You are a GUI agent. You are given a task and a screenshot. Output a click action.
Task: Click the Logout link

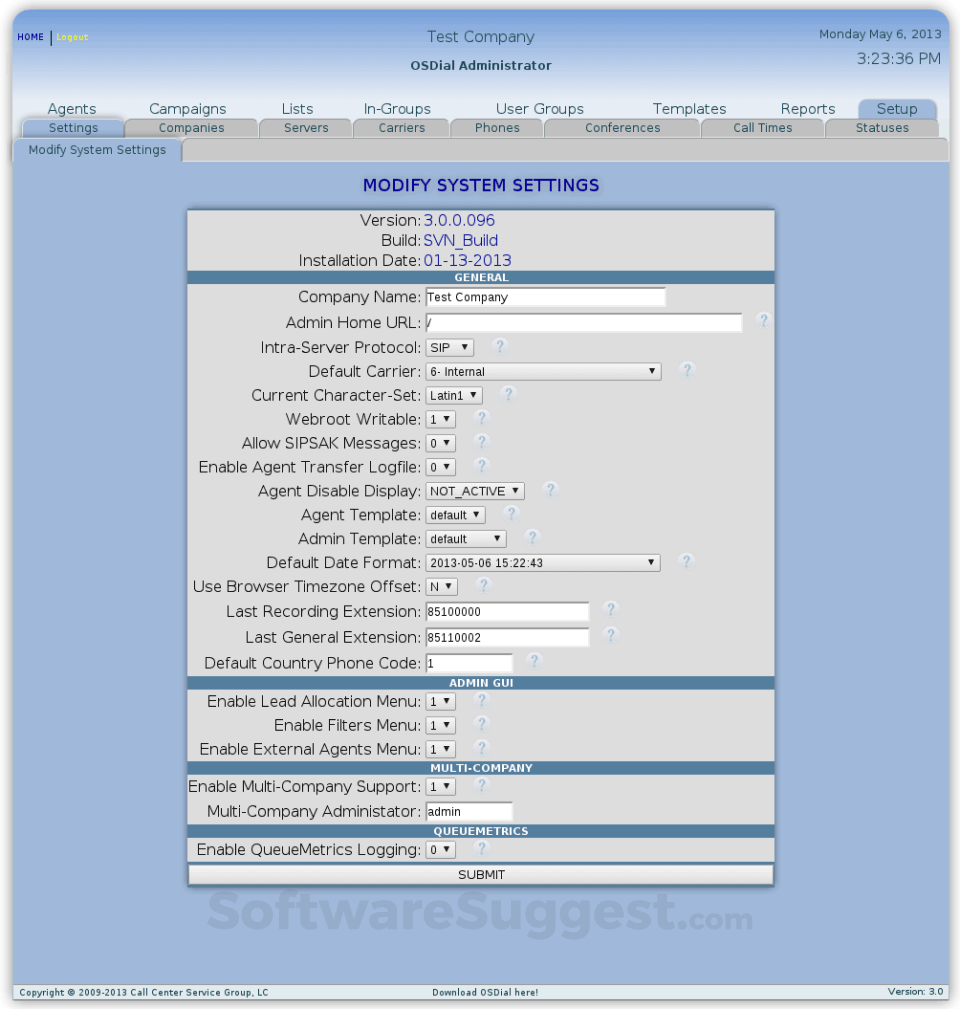click(x=71, y=36)
